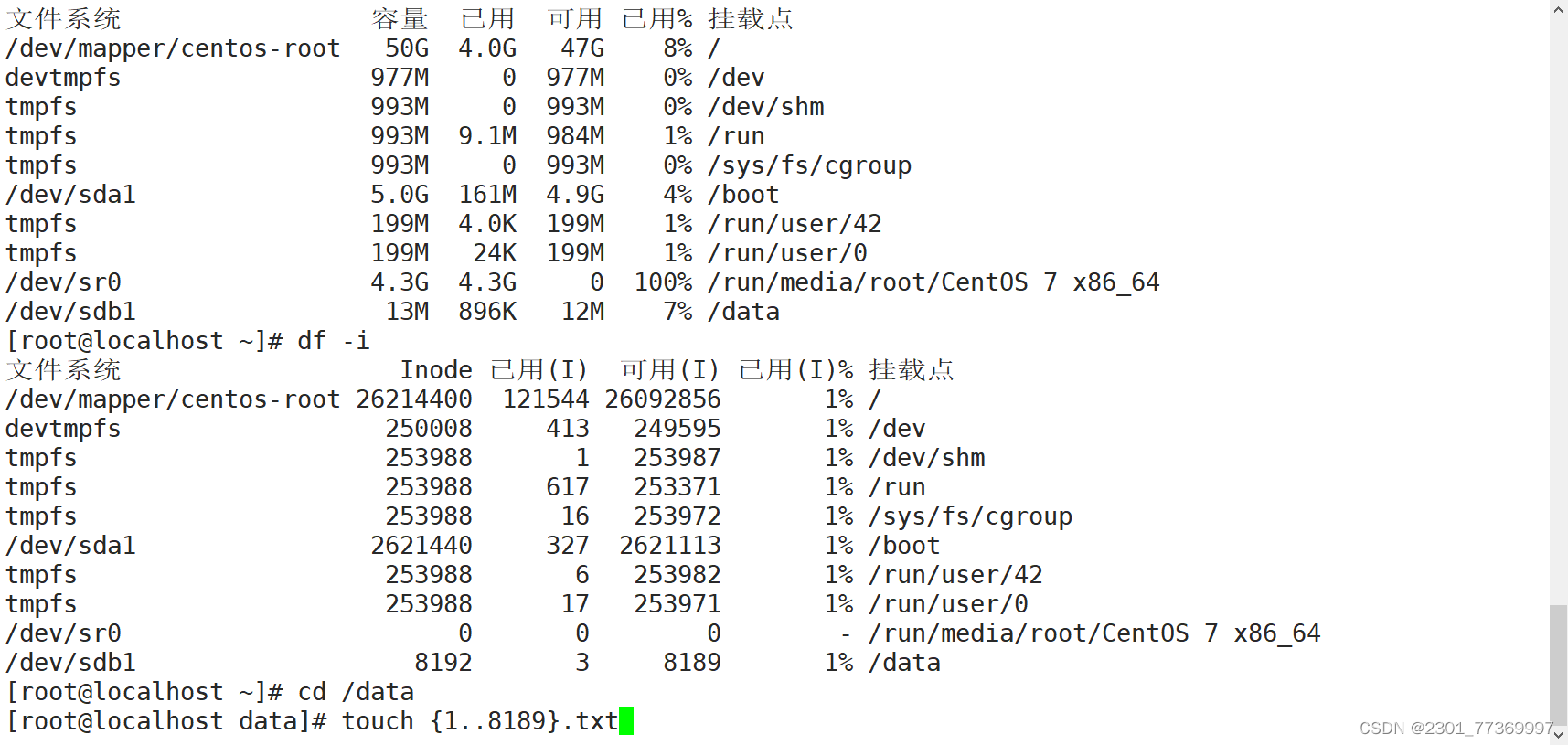Click the '/boot' mount point in the inode table
The image size is (1568, 745).
click(x=904, y=546)
